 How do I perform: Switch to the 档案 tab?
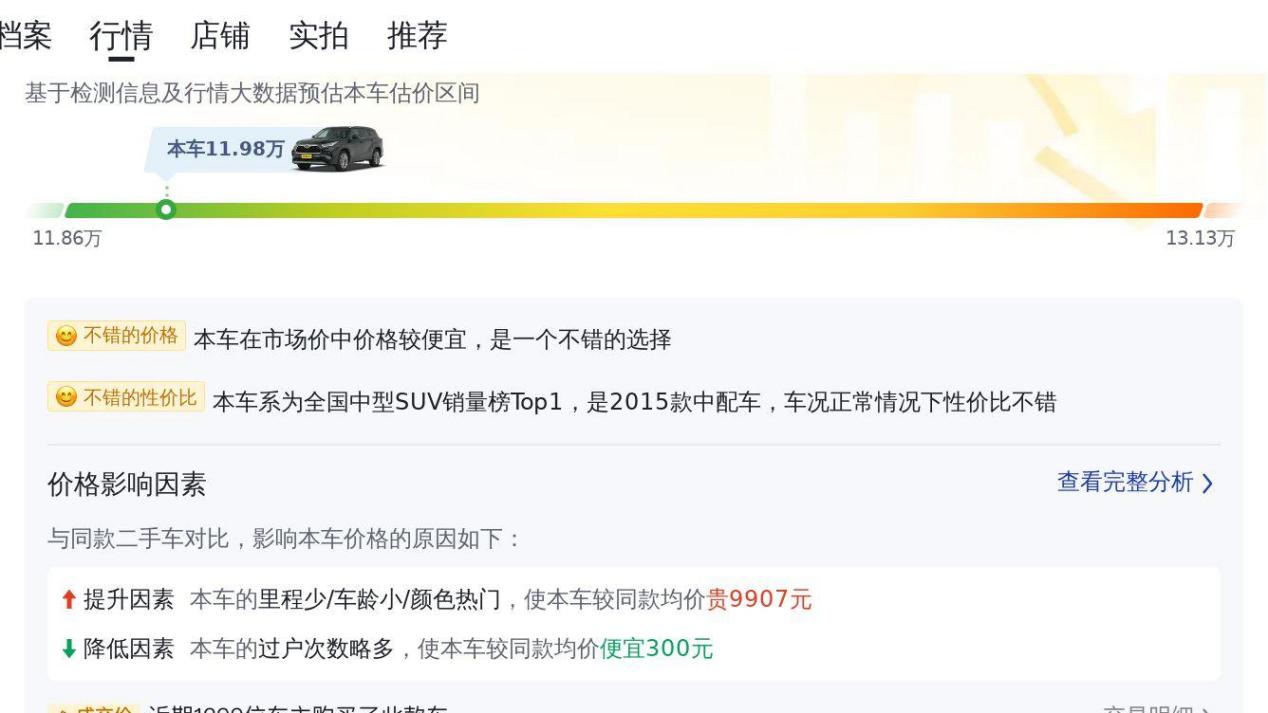click(26, 36)
